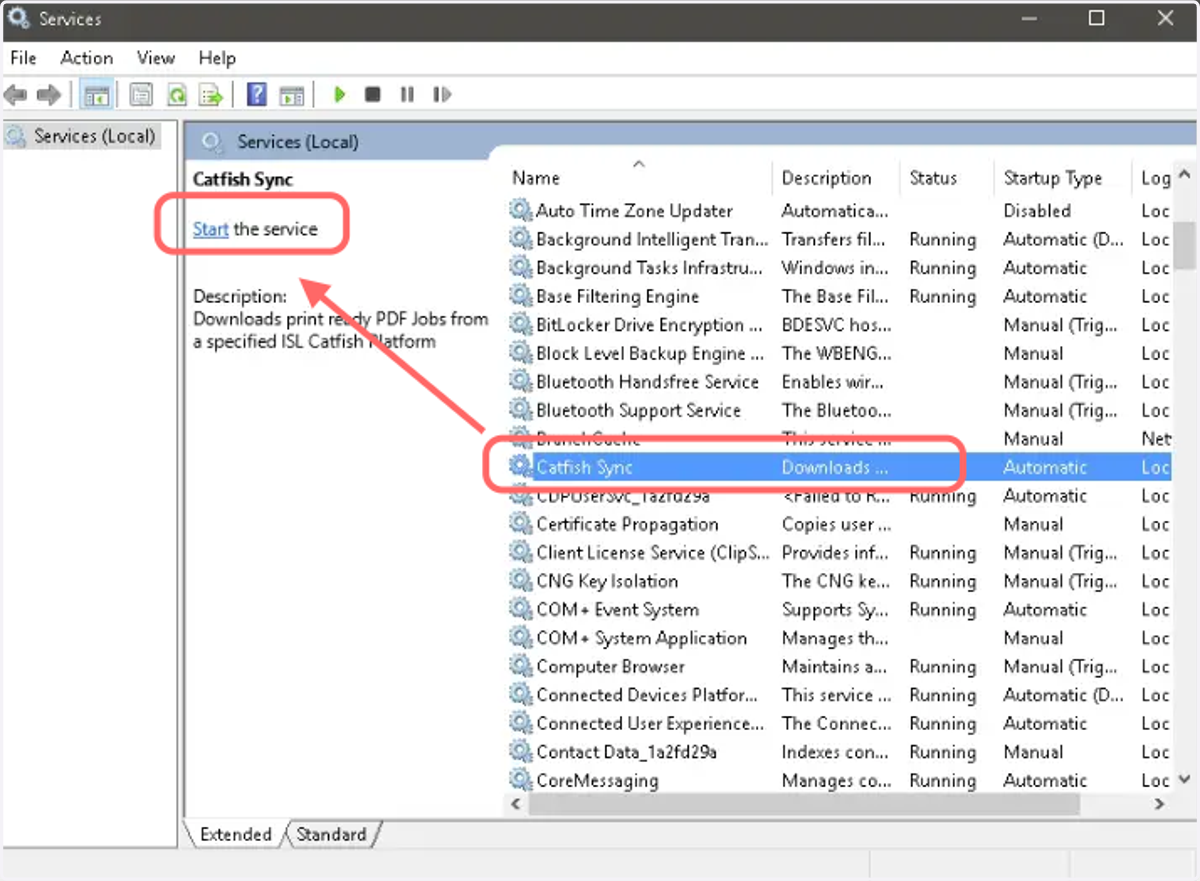Click the gear icon beside CNG Key Isolation
The height and width of the screenshot is (881, 1200).
520,582
